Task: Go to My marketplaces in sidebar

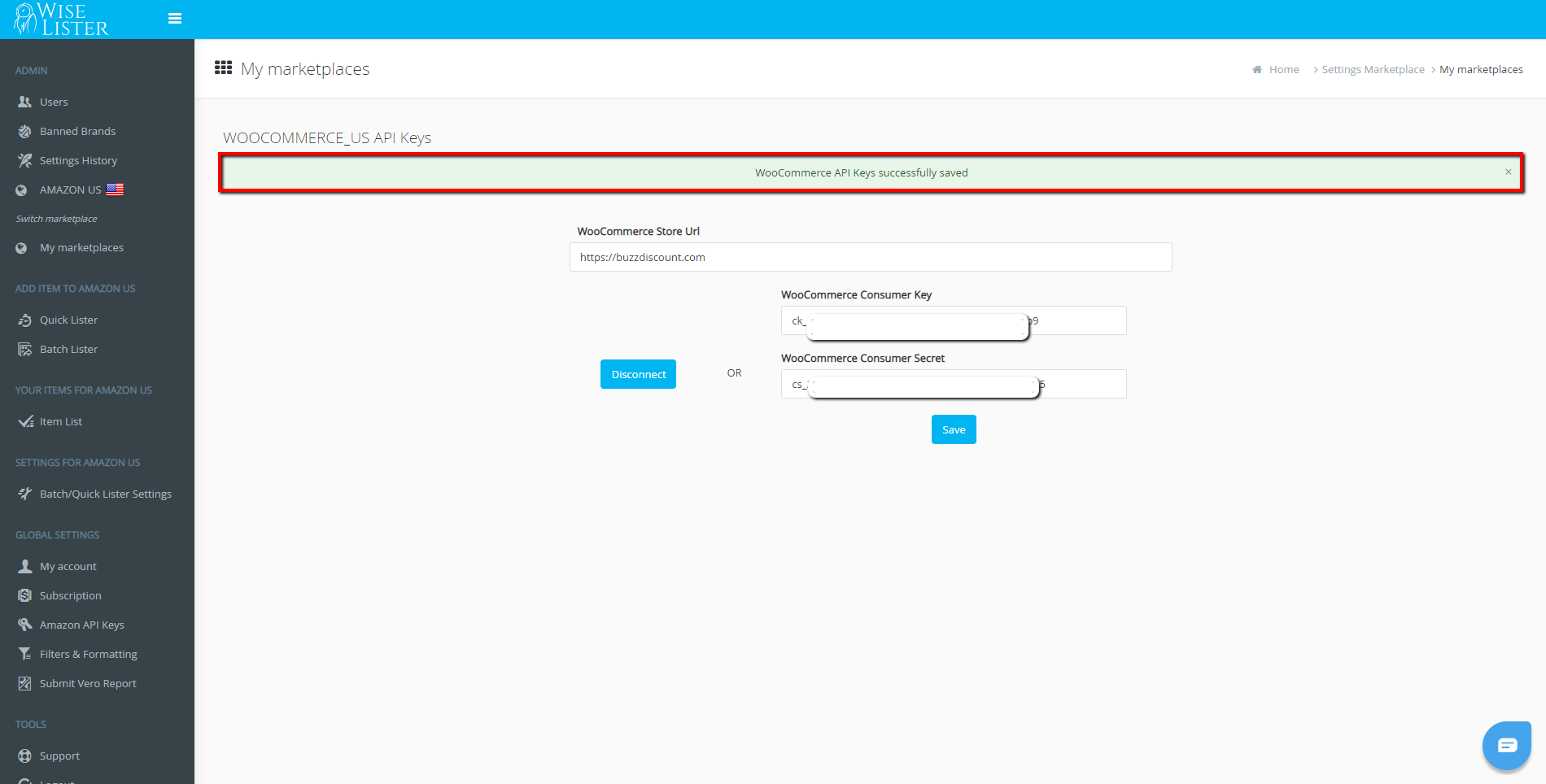Action: point(81,247)
